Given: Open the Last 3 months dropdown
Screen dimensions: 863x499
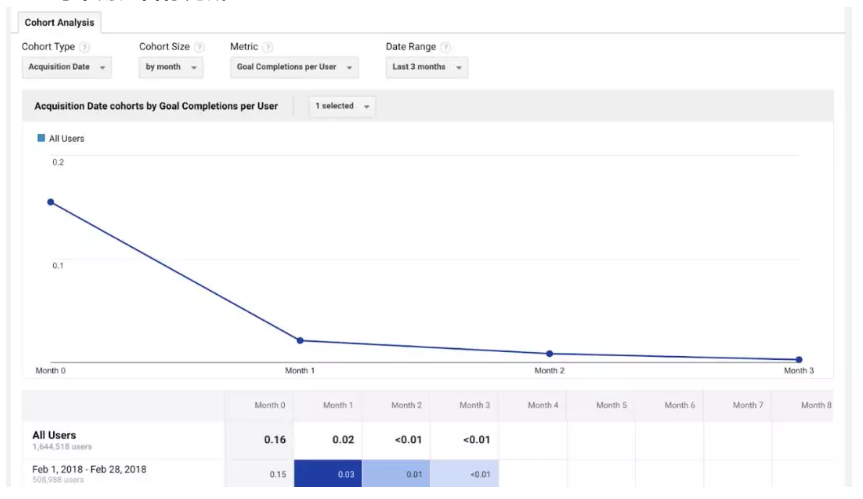Looking at the screenshot, I should click(427, 68).
